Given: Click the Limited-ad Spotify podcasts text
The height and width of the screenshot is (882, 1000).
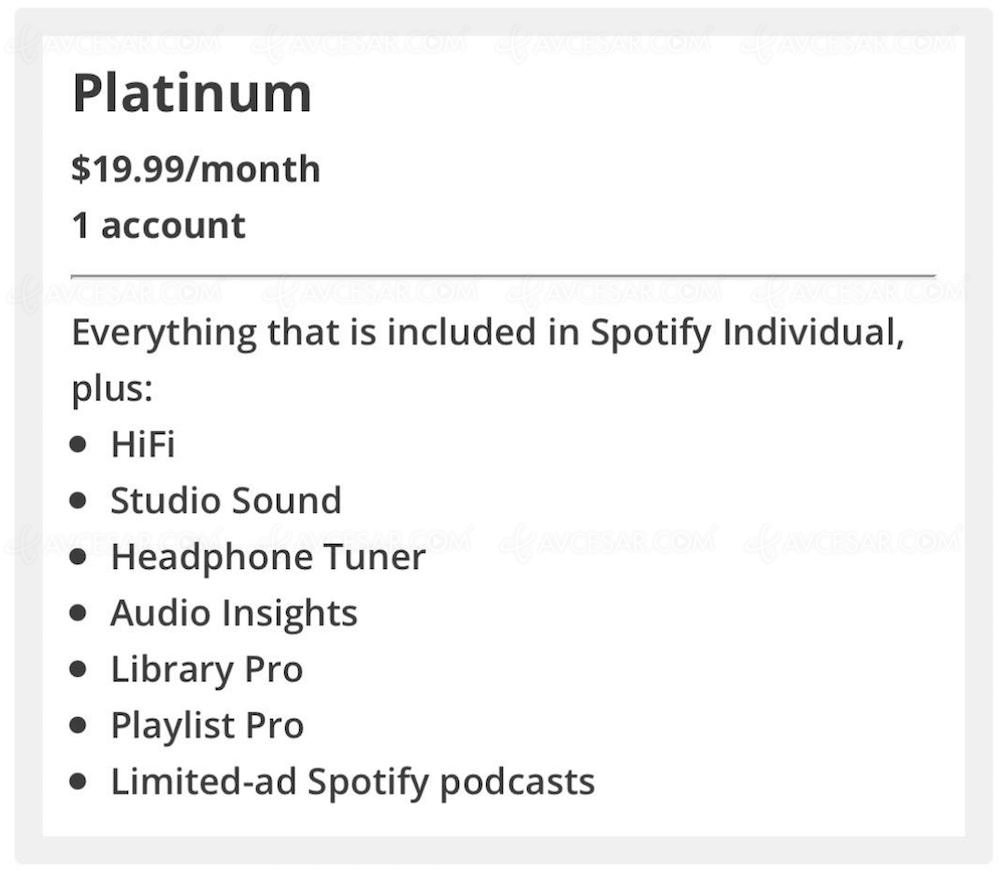Looking at the screenshot, I should (353, 782).
